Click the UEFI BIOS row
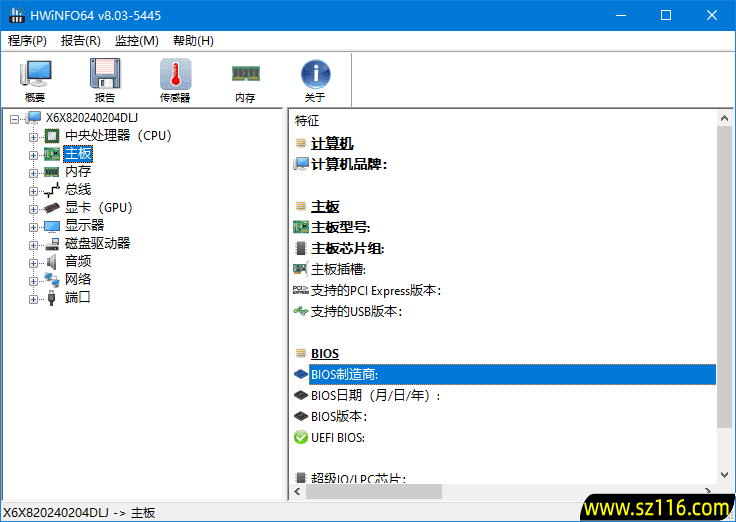736x522 pixels. pos(505,437)
